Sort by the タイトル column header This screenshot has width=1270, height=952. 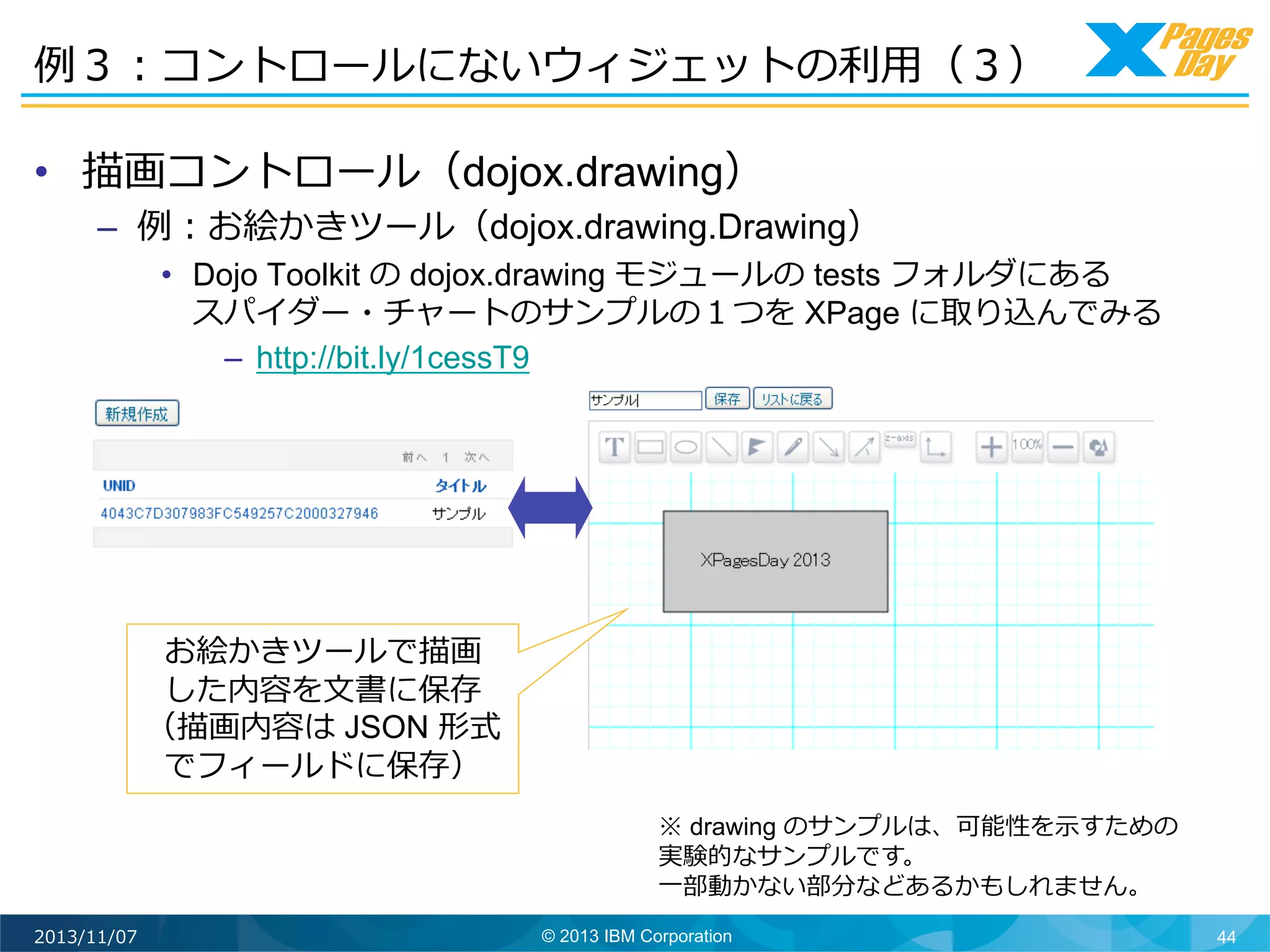point(460,485)
